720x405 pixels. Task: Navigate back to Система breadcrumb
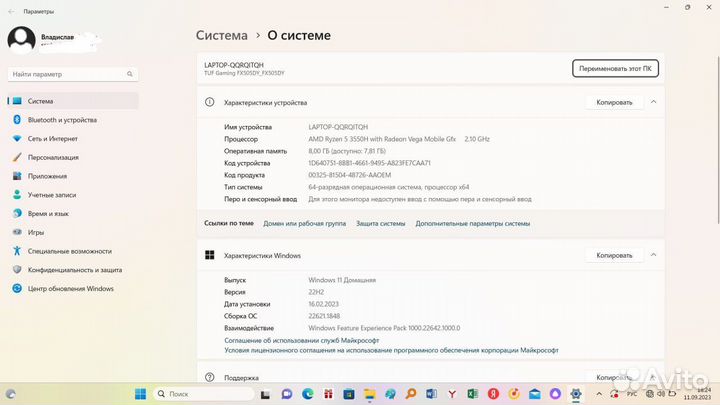coord(221,35)
